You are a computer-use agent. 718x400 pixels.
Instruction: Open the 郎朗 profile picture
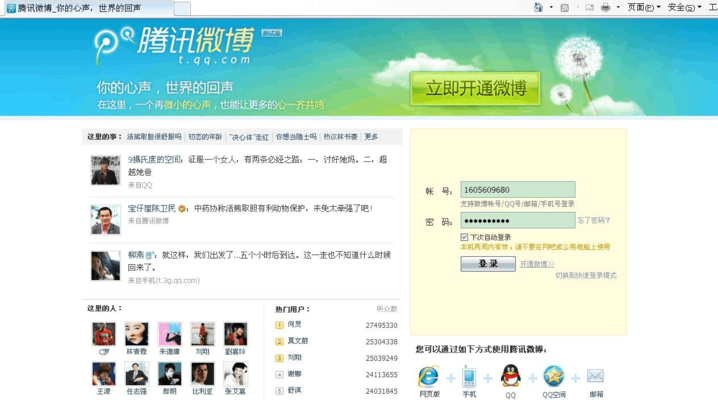[x=169, y=374]
